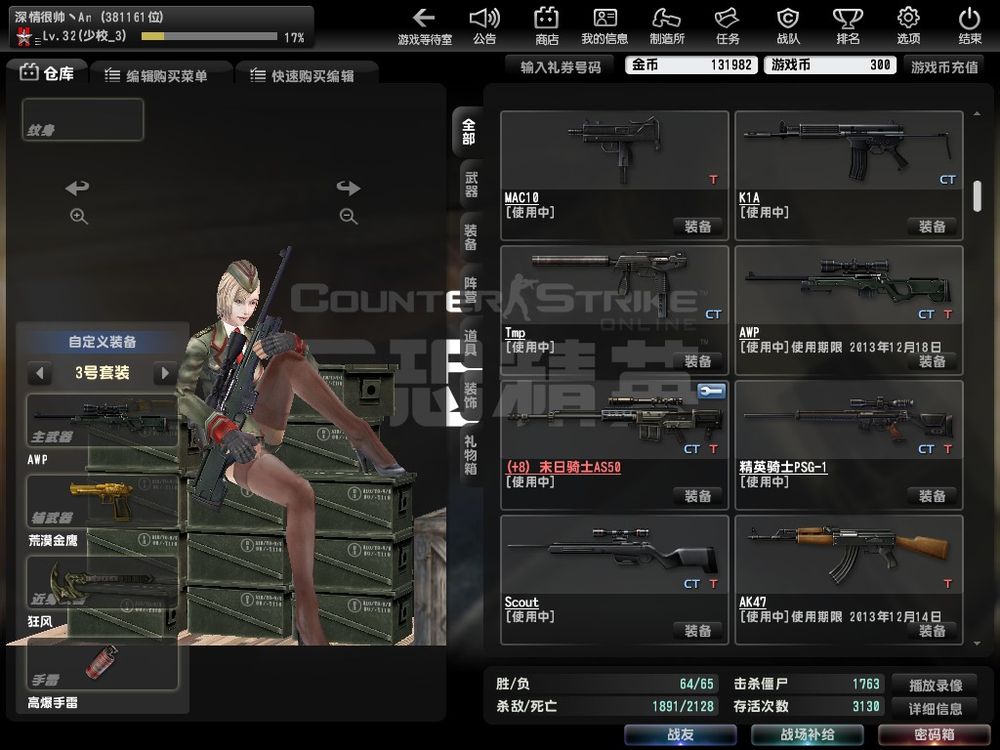Open the 公告 announcements speaker icon
The width and height of the screenshot is (1000, 750).
[x=485, y=26]
